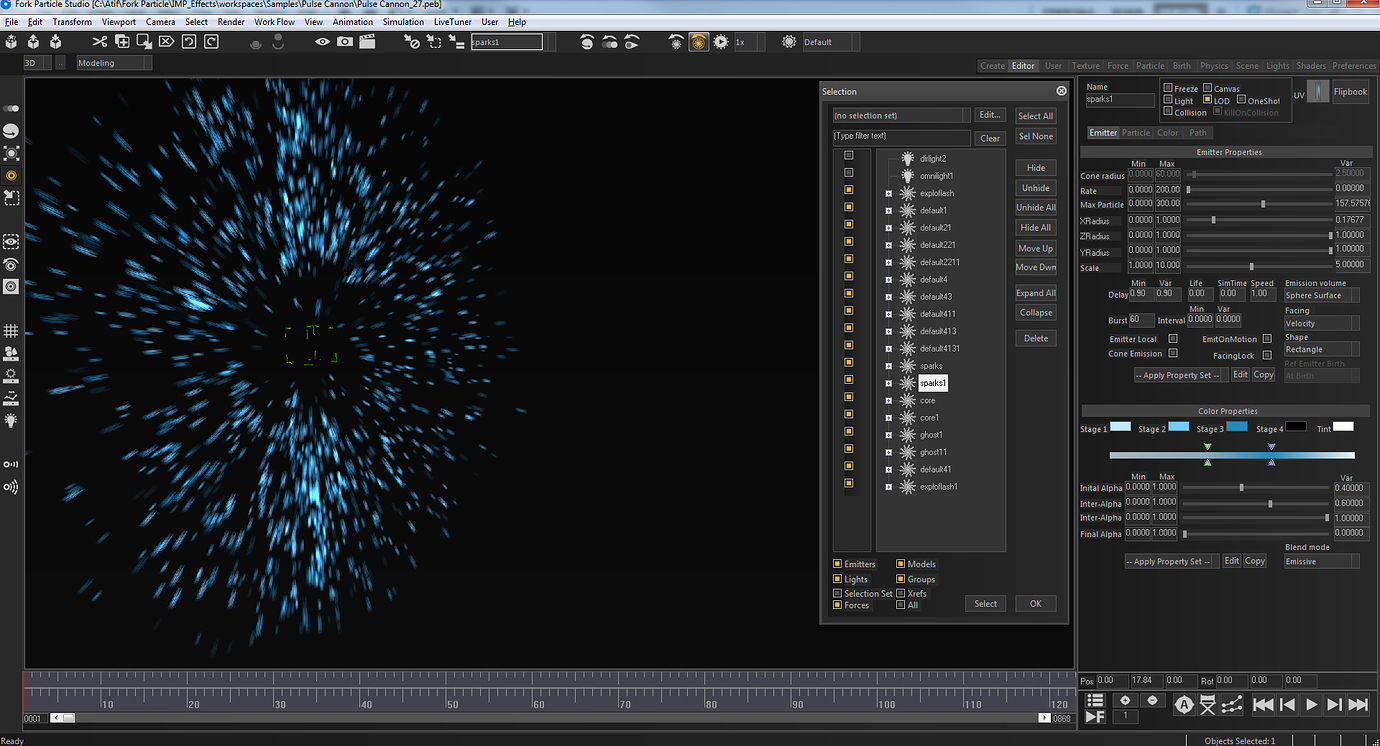Click the Undo icon in the toolbar
The height and width of the screenshot is (746, 1380).
click(x=188, y=41)
